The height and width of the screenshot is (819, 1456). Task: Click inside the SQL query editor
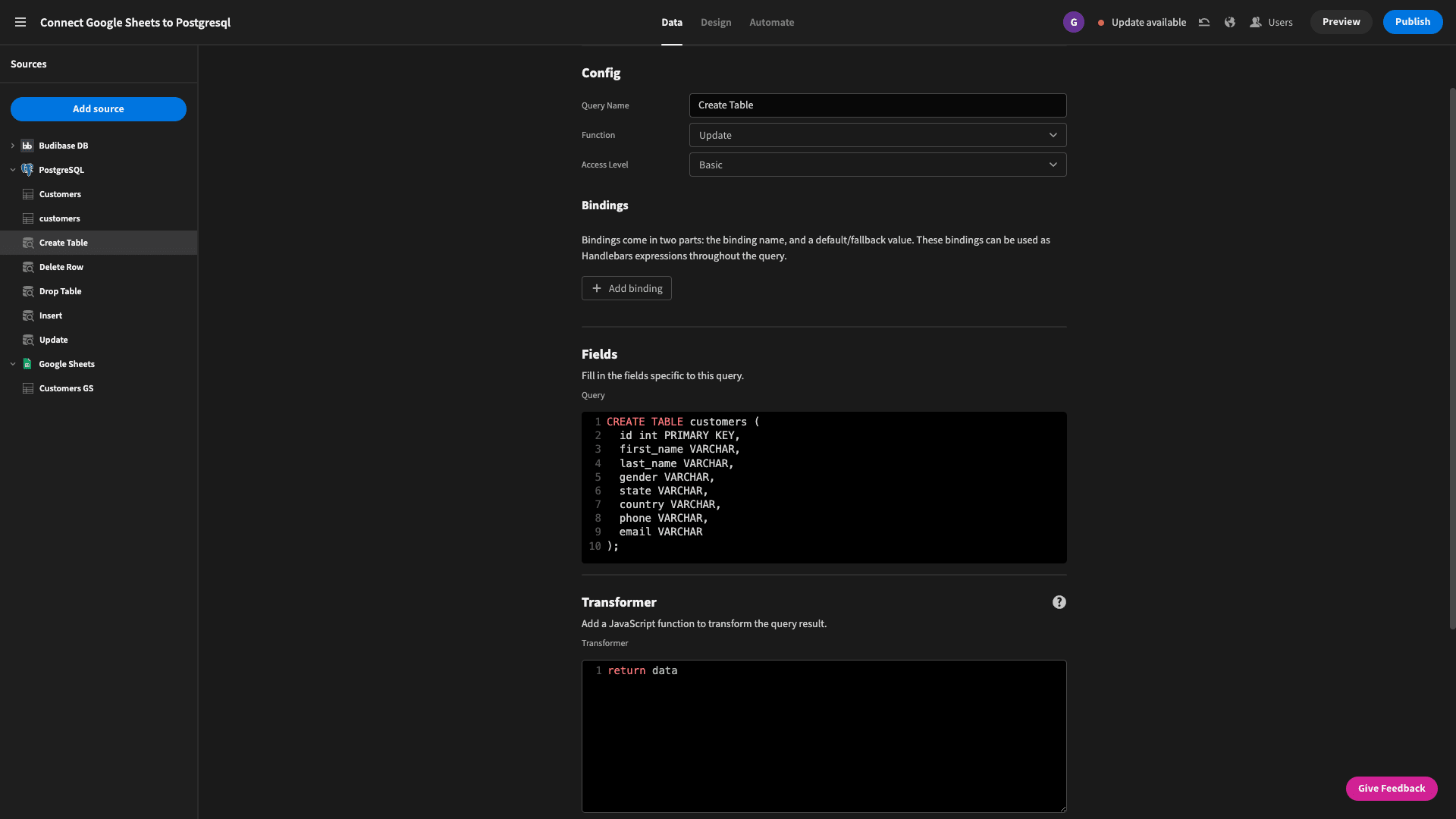(x=824, y=488)
